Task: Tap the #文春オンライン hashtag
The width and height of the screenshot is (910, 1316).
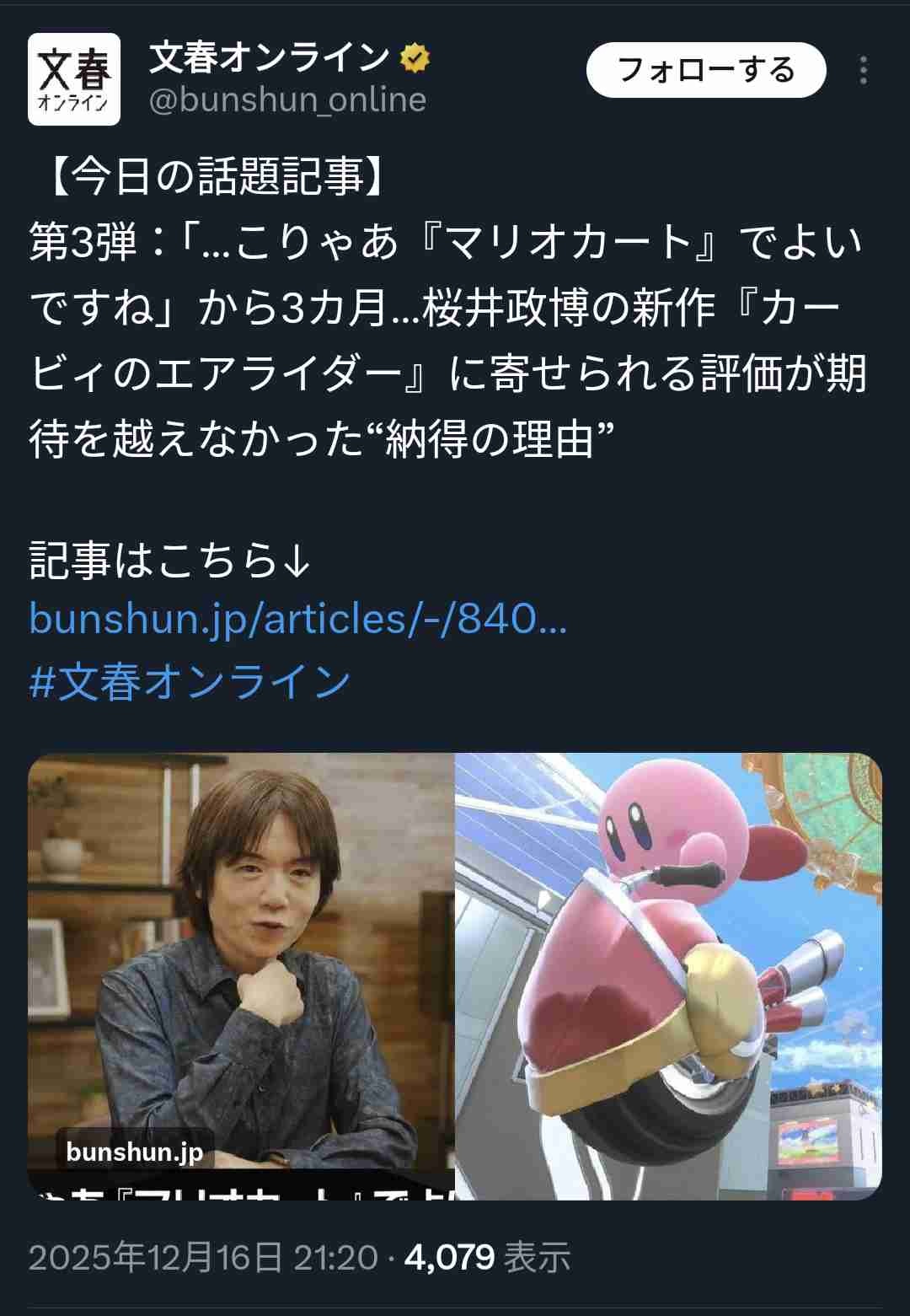Action: tap(190, 681)
